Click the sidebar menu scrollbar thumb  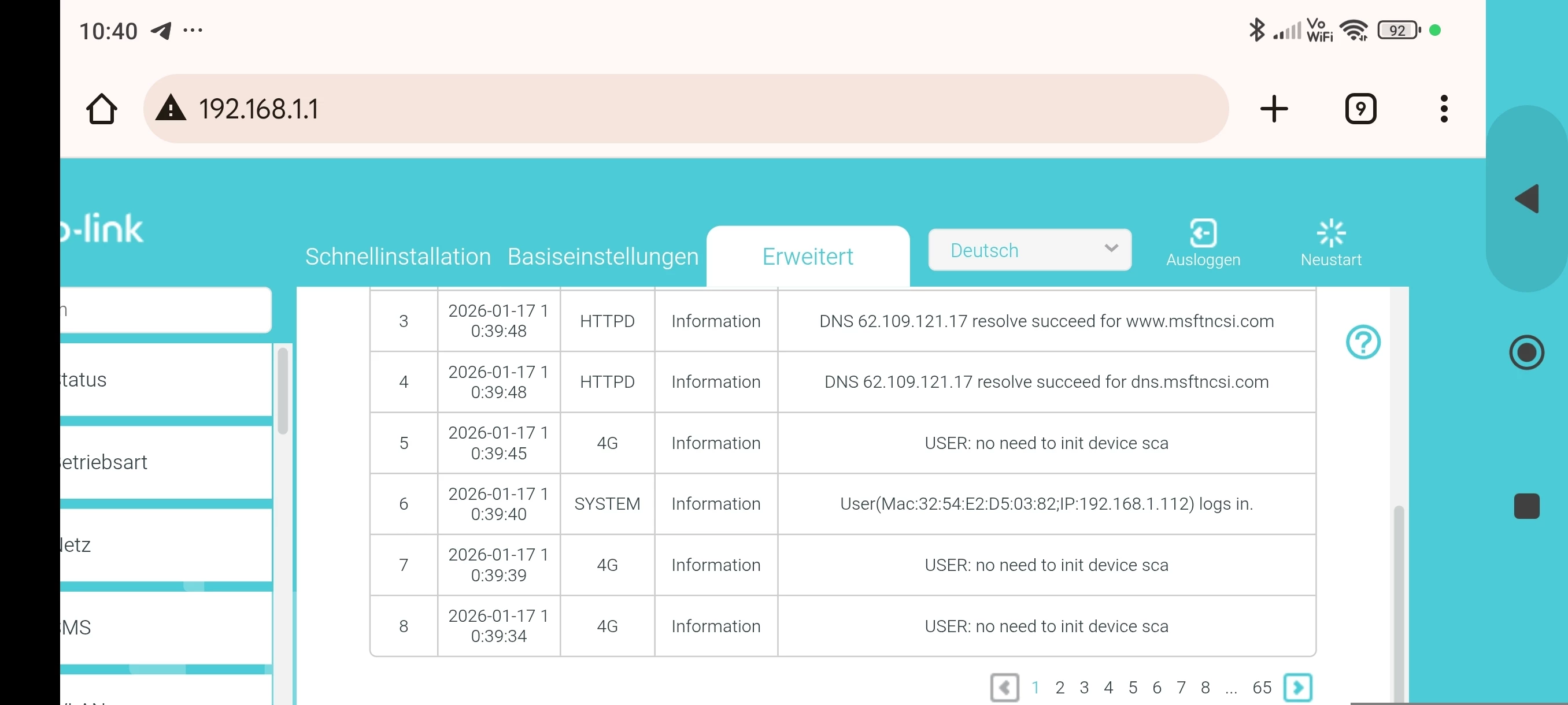(x=282, y=389)
